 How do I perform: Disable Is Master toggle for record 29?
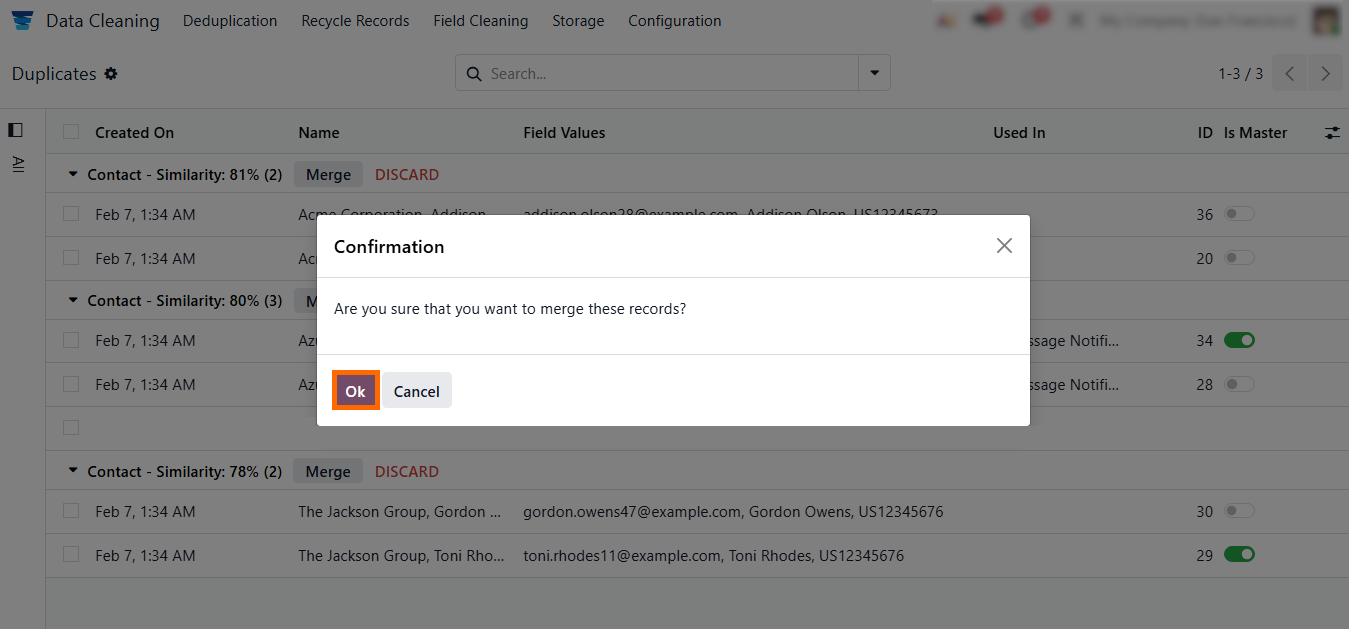click(x=1239, y=555)
